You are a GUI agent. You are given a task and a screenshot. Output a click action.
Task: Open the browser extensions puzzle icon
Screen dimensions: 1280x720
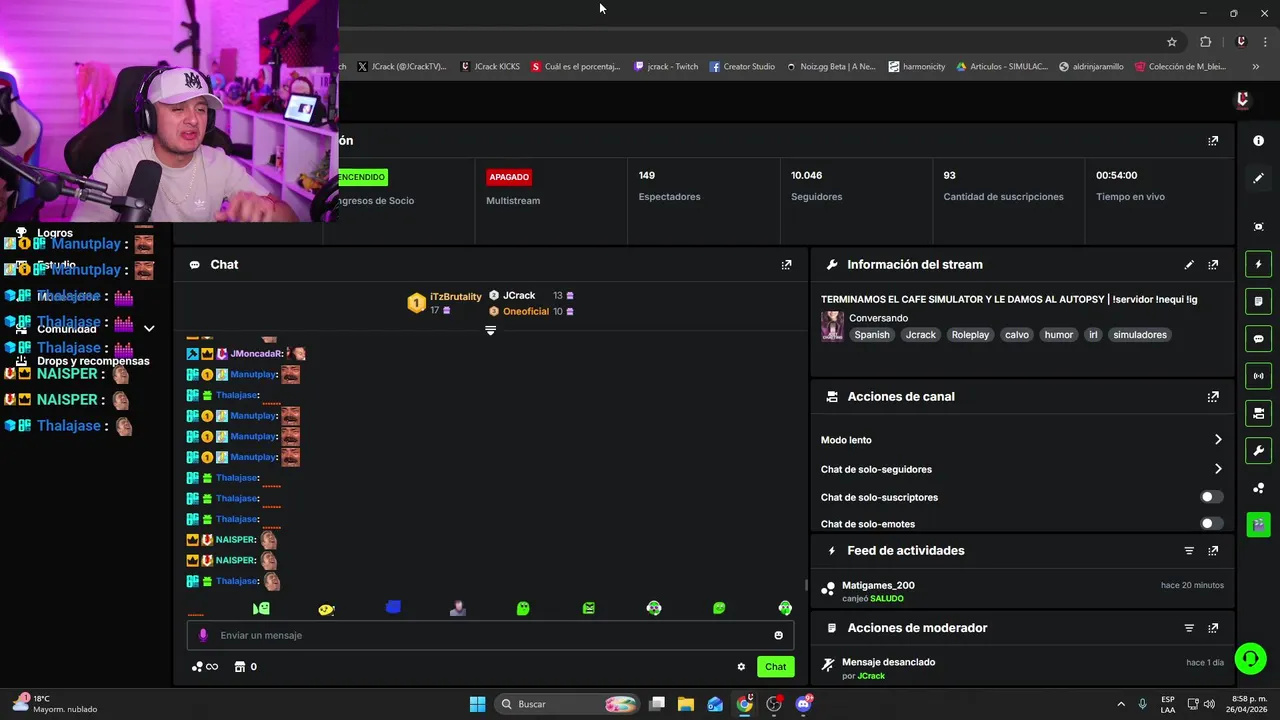pos(1205,42)
